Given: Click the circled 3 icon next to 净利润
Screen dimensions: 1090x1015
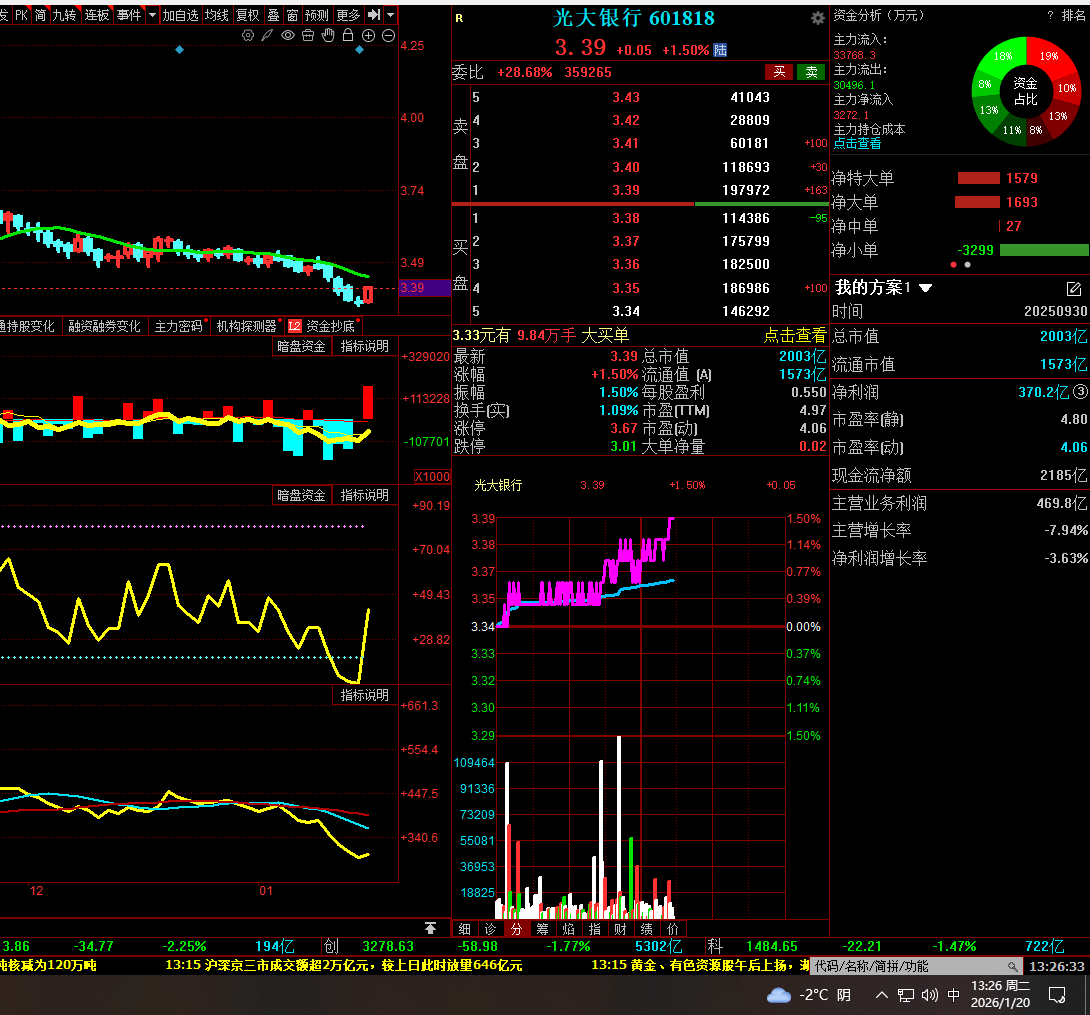Looking at the screenshot, I should 1080,391.
